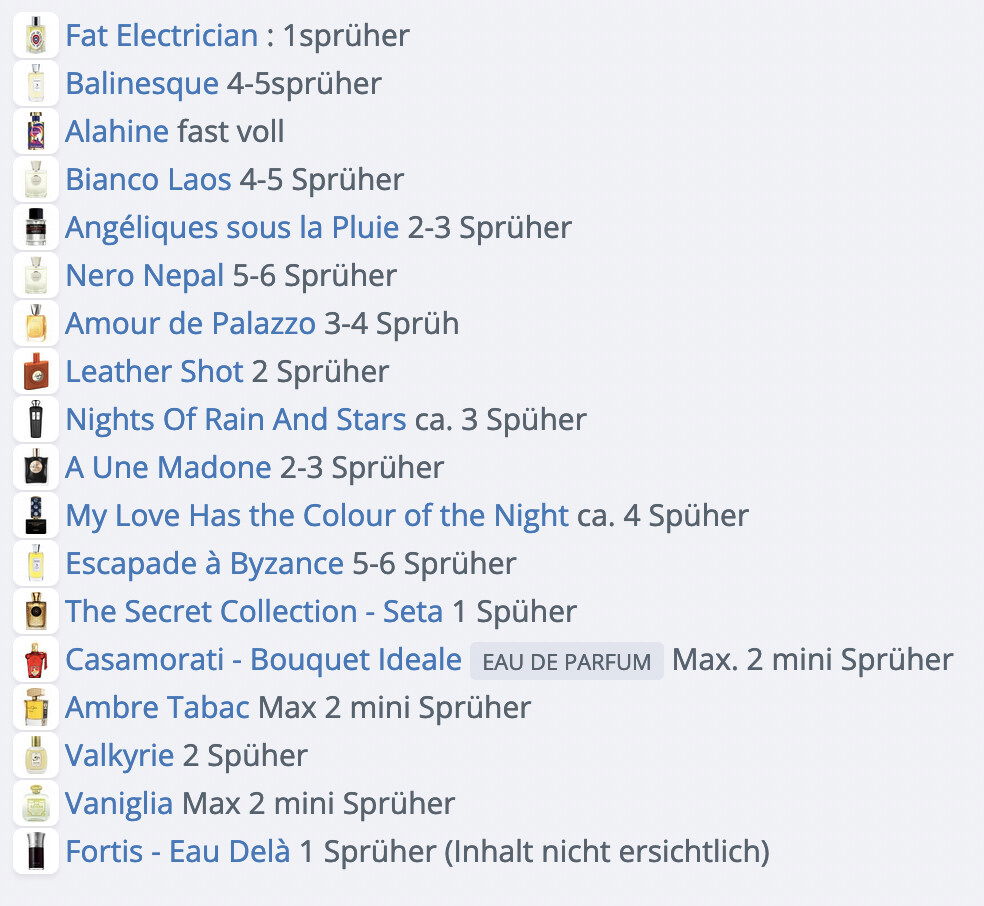
Task: Click the Nights Of Rain And Stars bottle icon
Action: pyautogui.click(x=36, y=419)
